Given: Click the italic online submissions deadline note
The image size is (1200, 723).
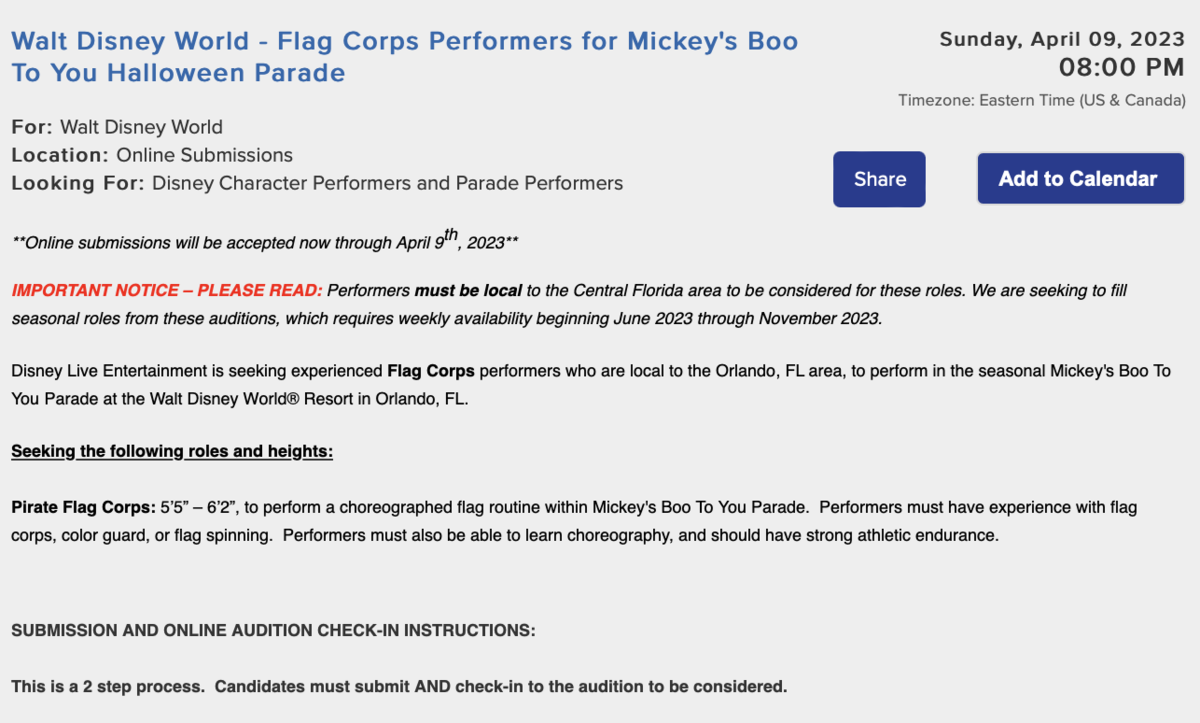Looking at the screenshot, I should click(264, 241).
